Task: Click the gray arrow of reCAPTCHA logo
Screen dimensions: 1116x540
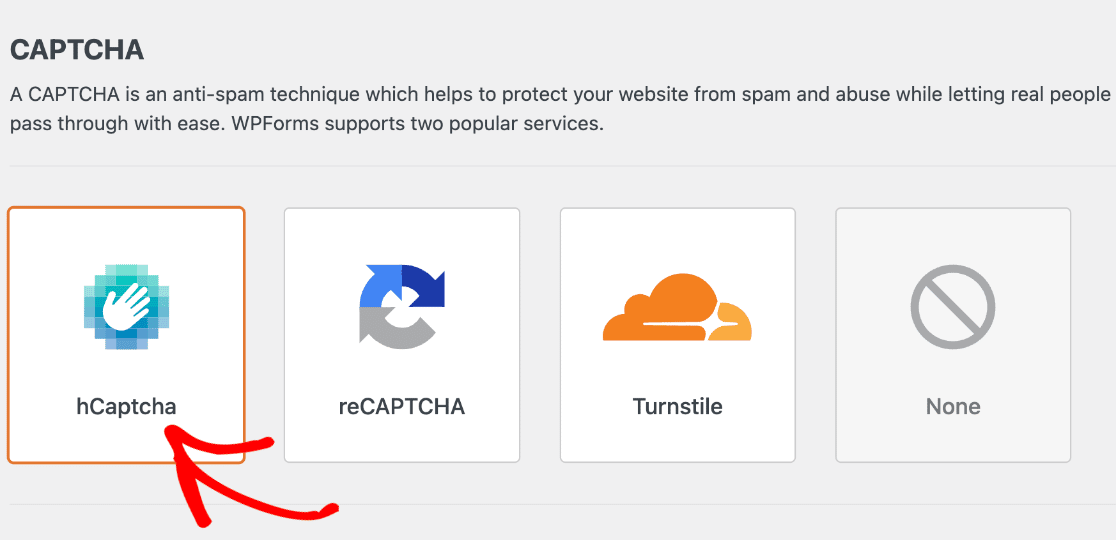Action: coord(396,328)
